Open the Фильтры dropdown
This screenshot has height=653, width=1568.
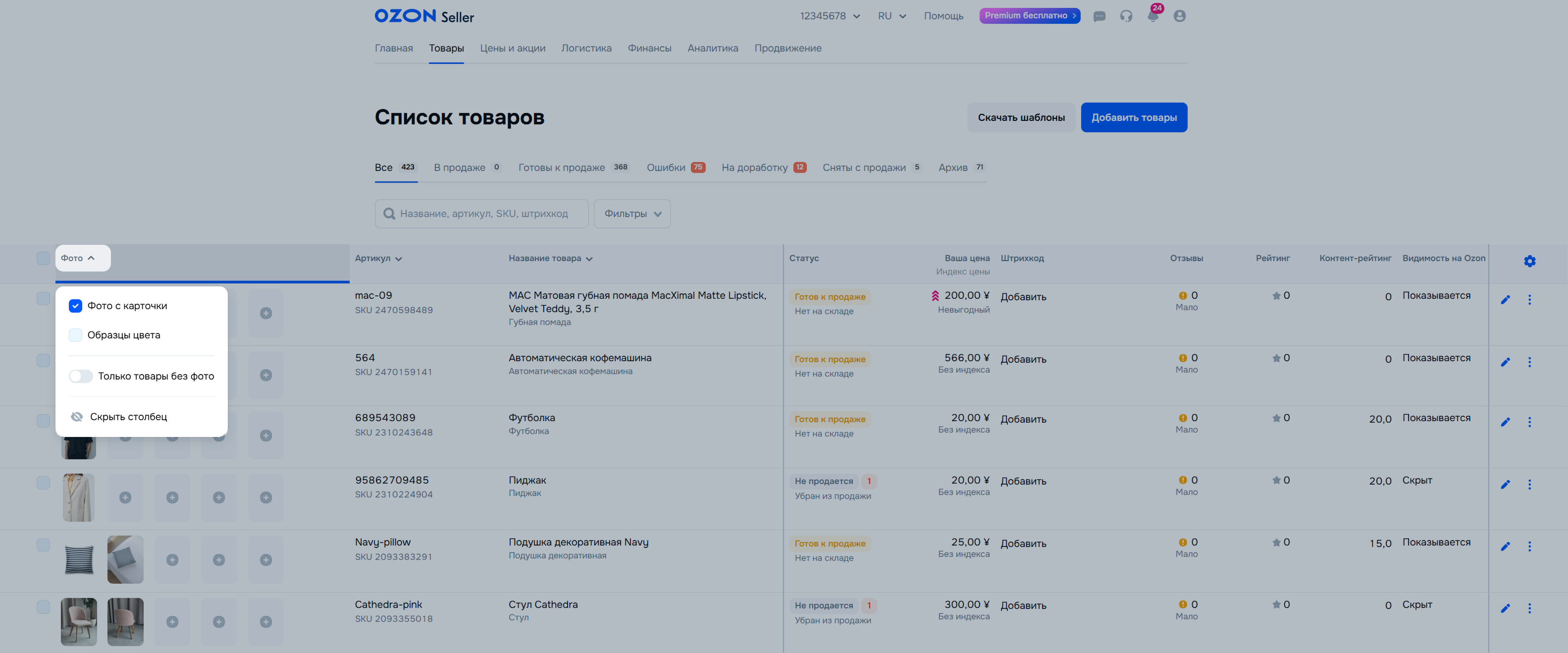(x=632, y=214)
